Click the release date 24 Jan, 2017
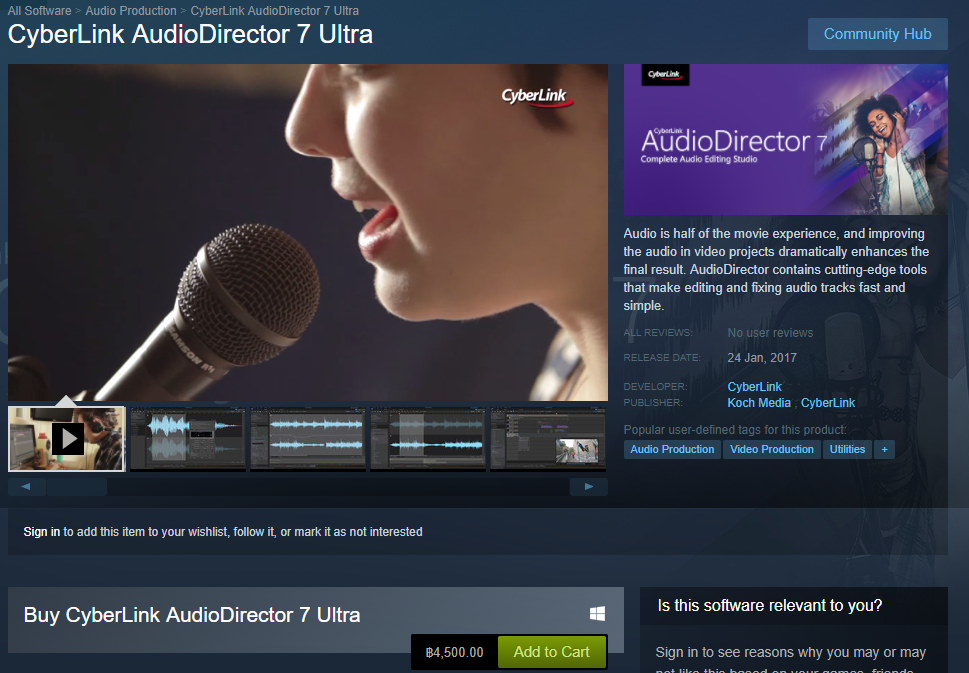Screen dimensions: 969x673 pyautogui.click(x=762, y=358)
